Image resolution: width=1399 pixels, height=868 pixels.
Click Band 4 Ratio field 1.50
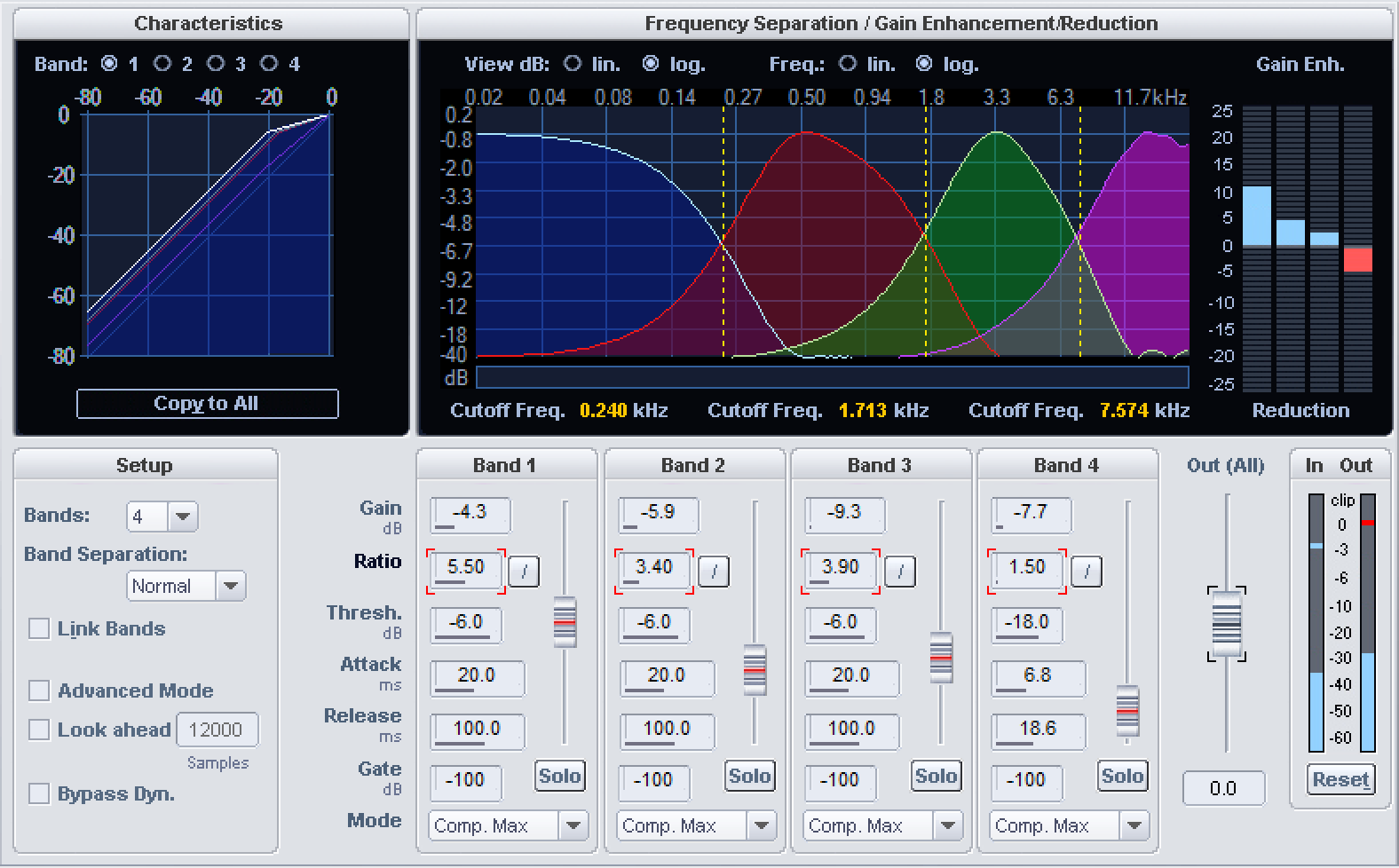[x=1027, y=570]
